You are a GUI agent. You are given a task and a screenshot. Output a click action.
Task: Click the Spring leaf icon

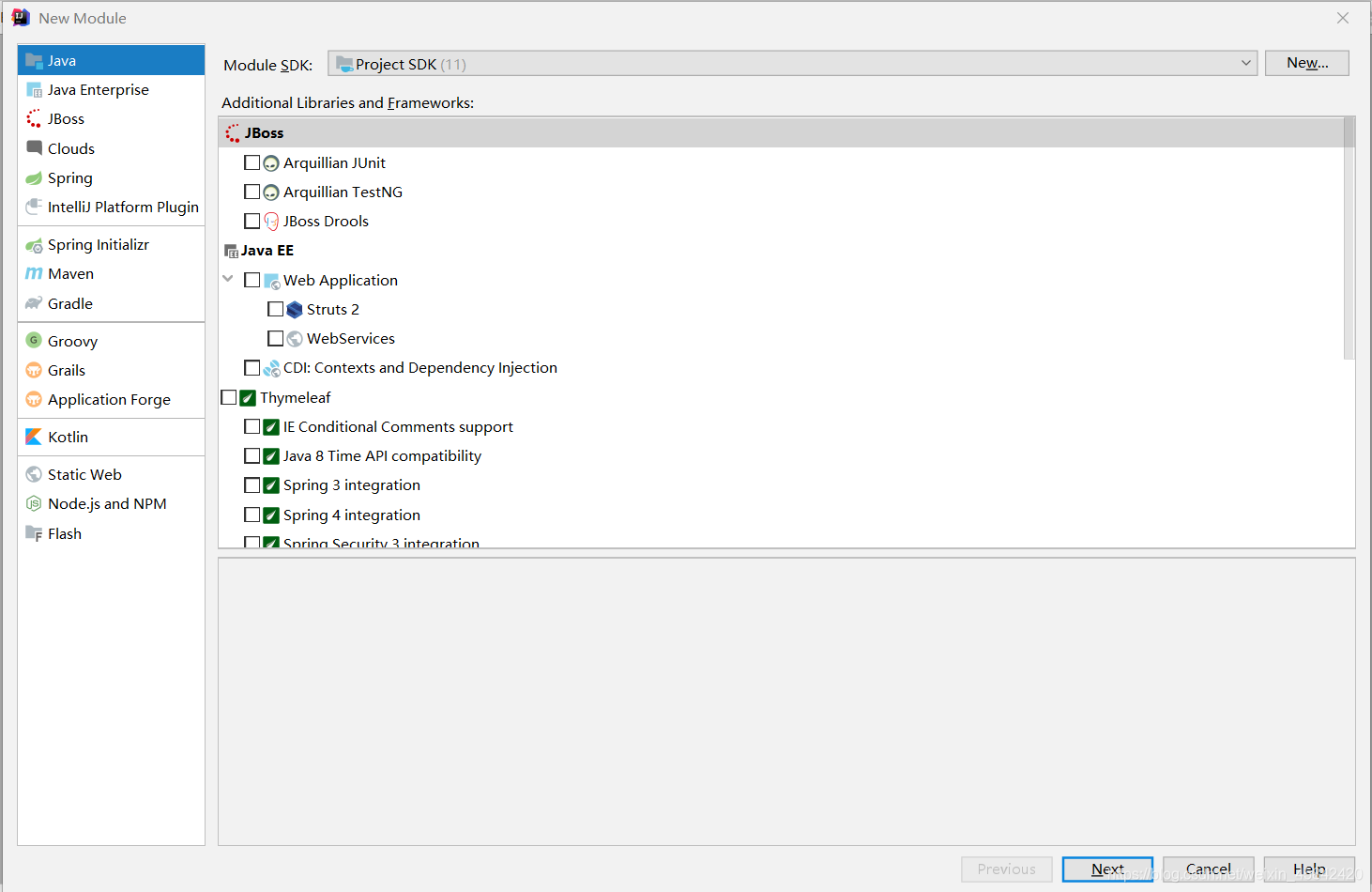[x=34, y=177]
